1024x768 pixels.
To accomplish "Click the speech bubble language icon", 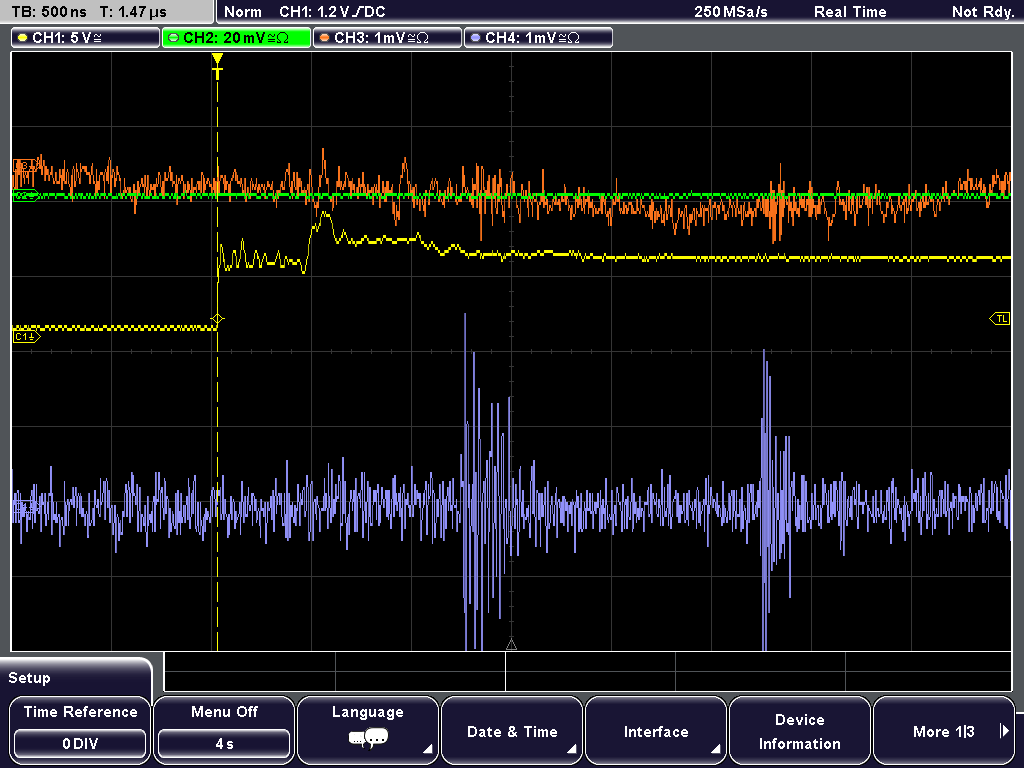I will (x=368, y=739).
